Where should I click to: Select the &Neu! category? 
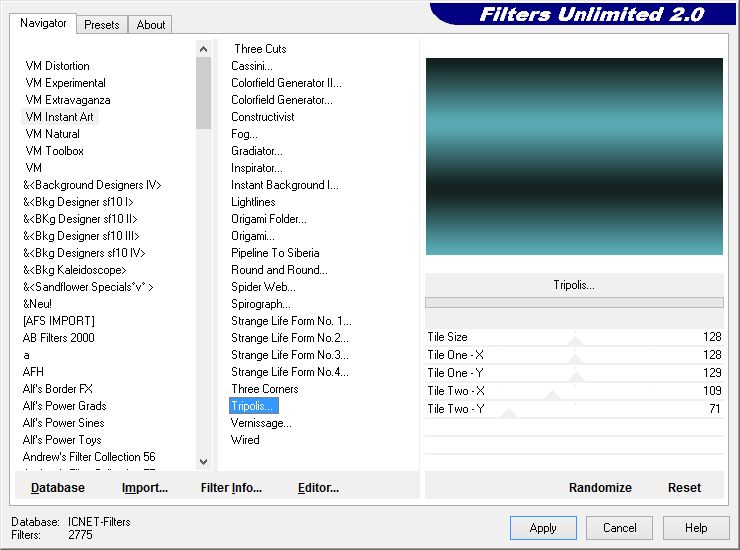tap(37, 304)
